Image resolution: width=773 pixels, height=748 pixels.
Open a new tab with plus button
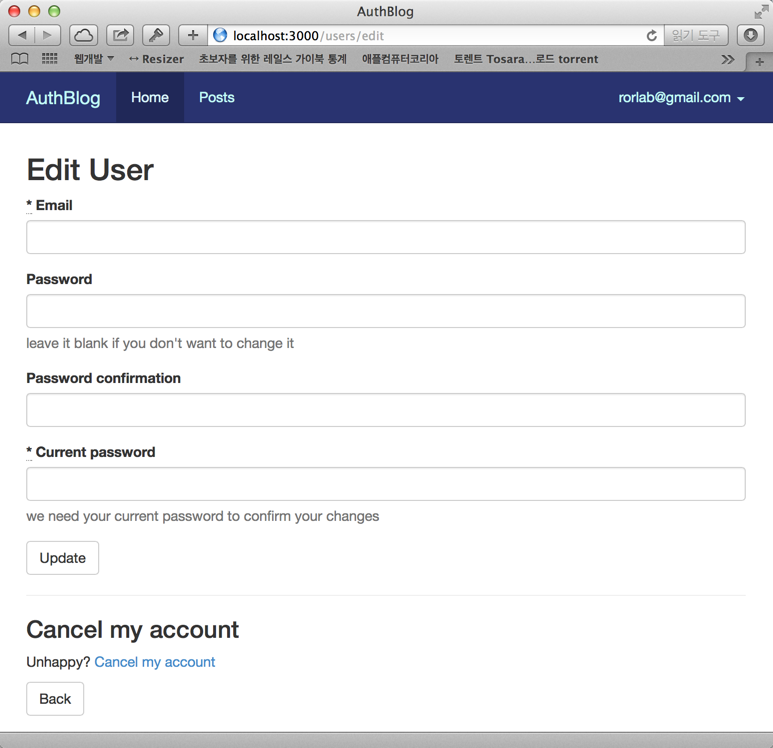pos(759,61)
